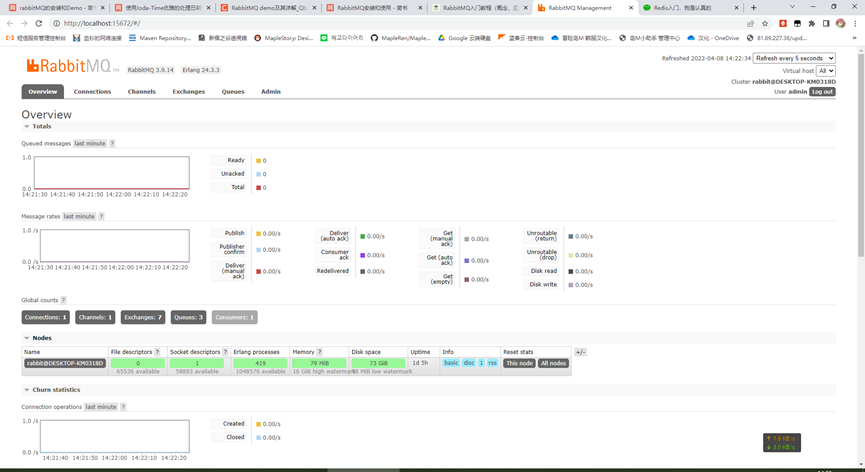Bookmark this page with star icon

765,23
